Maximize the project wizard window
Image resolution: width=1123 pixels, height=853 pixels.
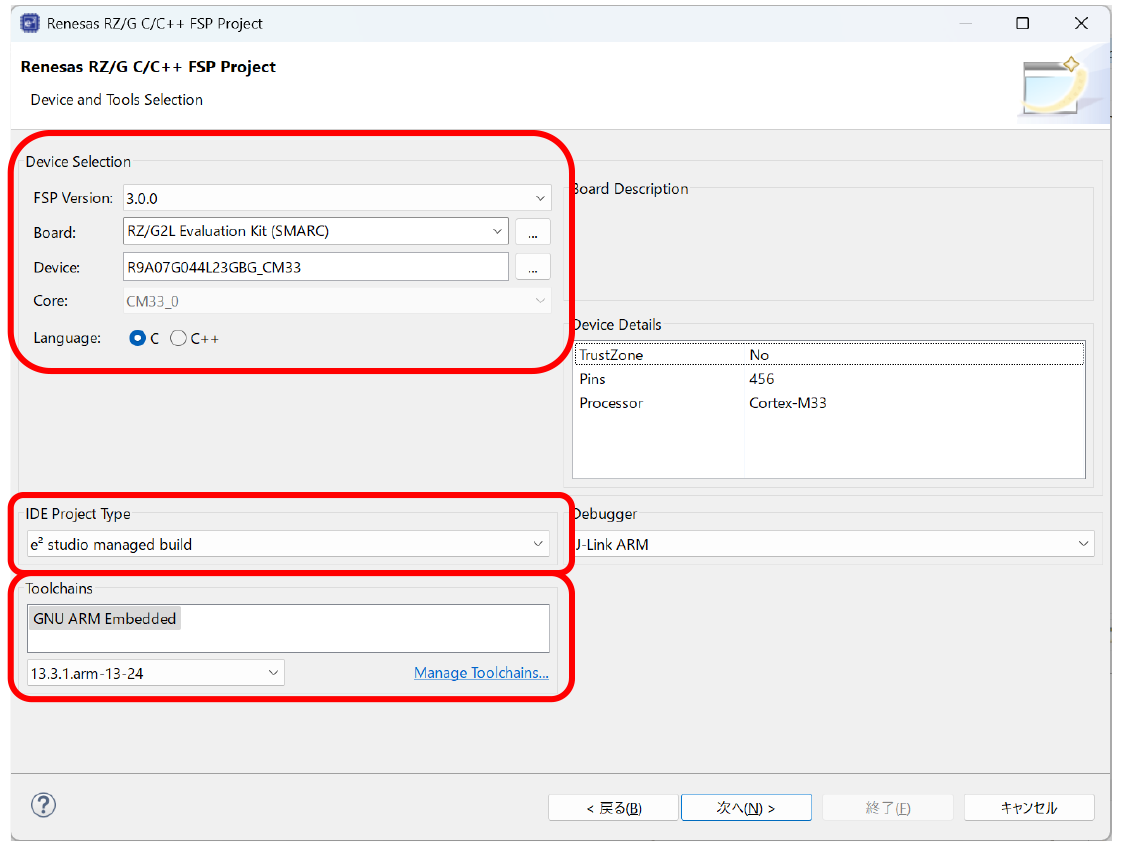(x=1023, y=23)
